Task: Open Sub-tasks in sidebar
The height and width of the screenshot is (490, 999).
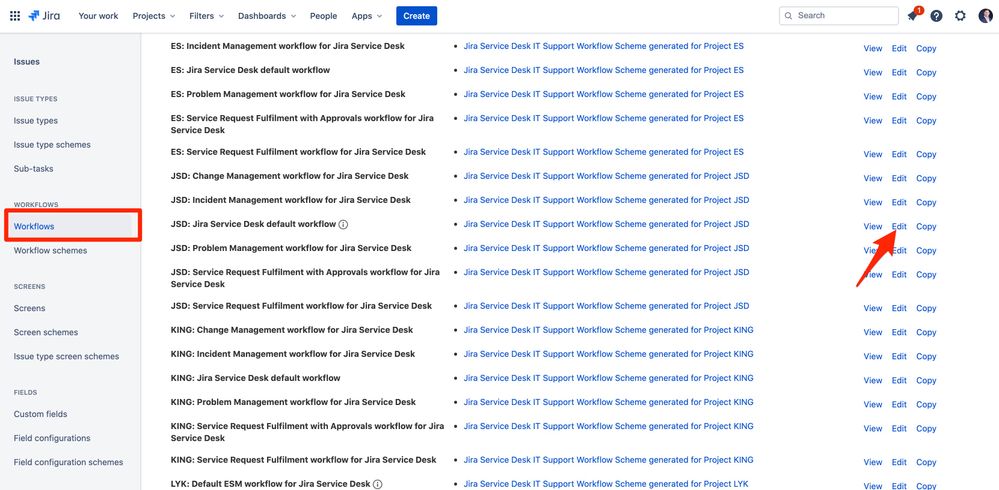Action: [34, 169]
